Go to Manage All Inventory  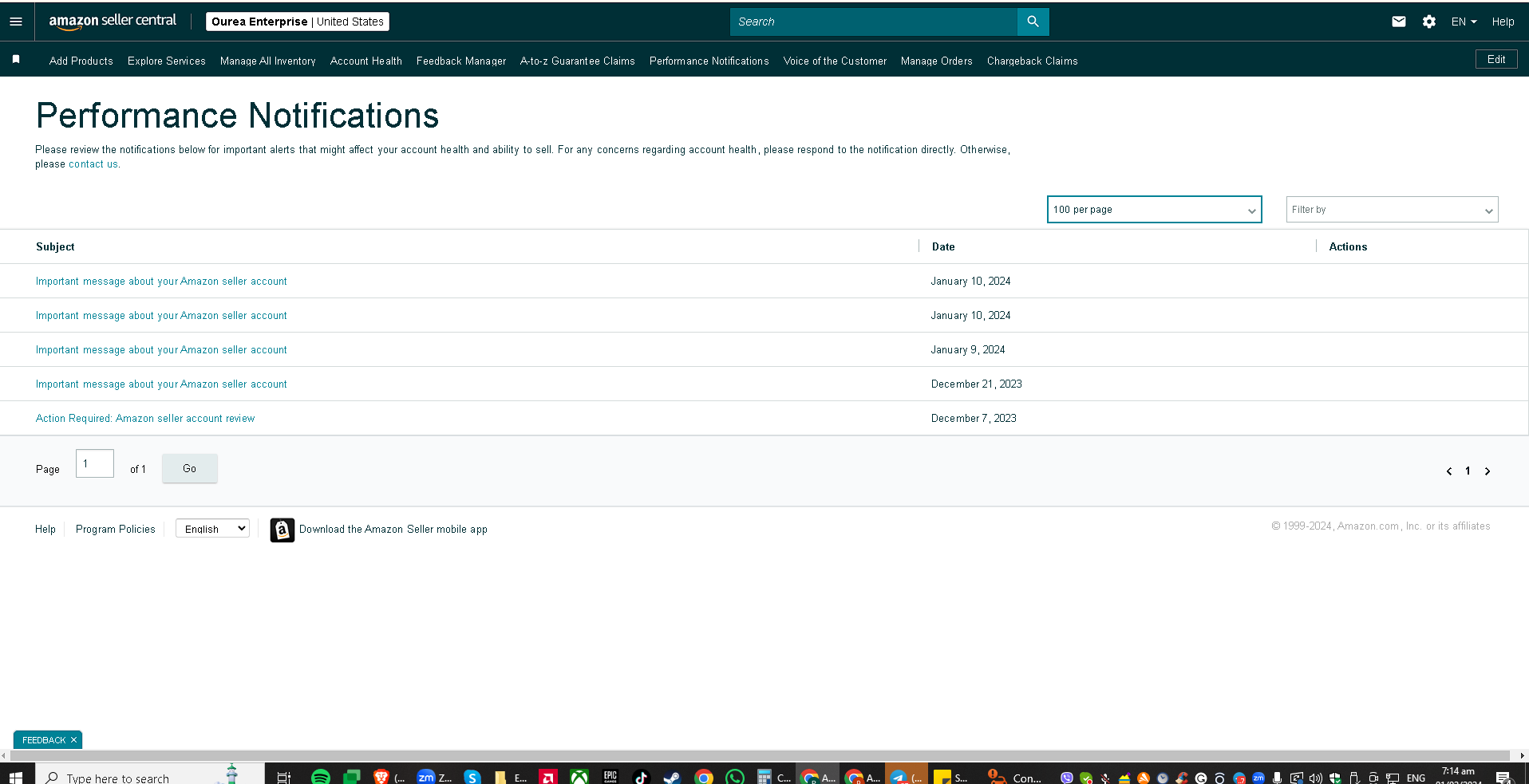click(268, 61)
